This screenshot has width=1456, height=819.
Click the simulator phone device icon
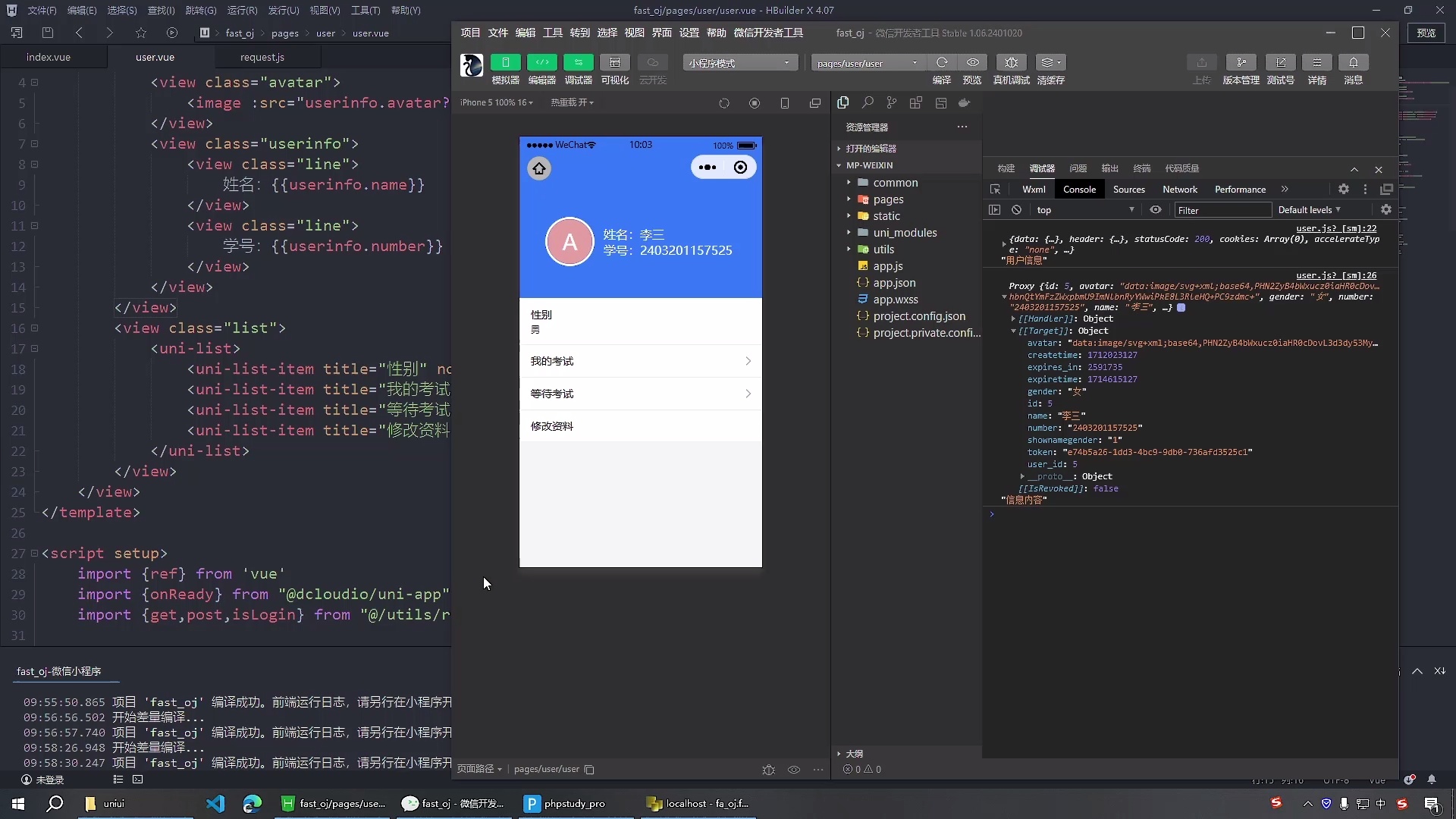pyautogui.click(x=785, y=103)
